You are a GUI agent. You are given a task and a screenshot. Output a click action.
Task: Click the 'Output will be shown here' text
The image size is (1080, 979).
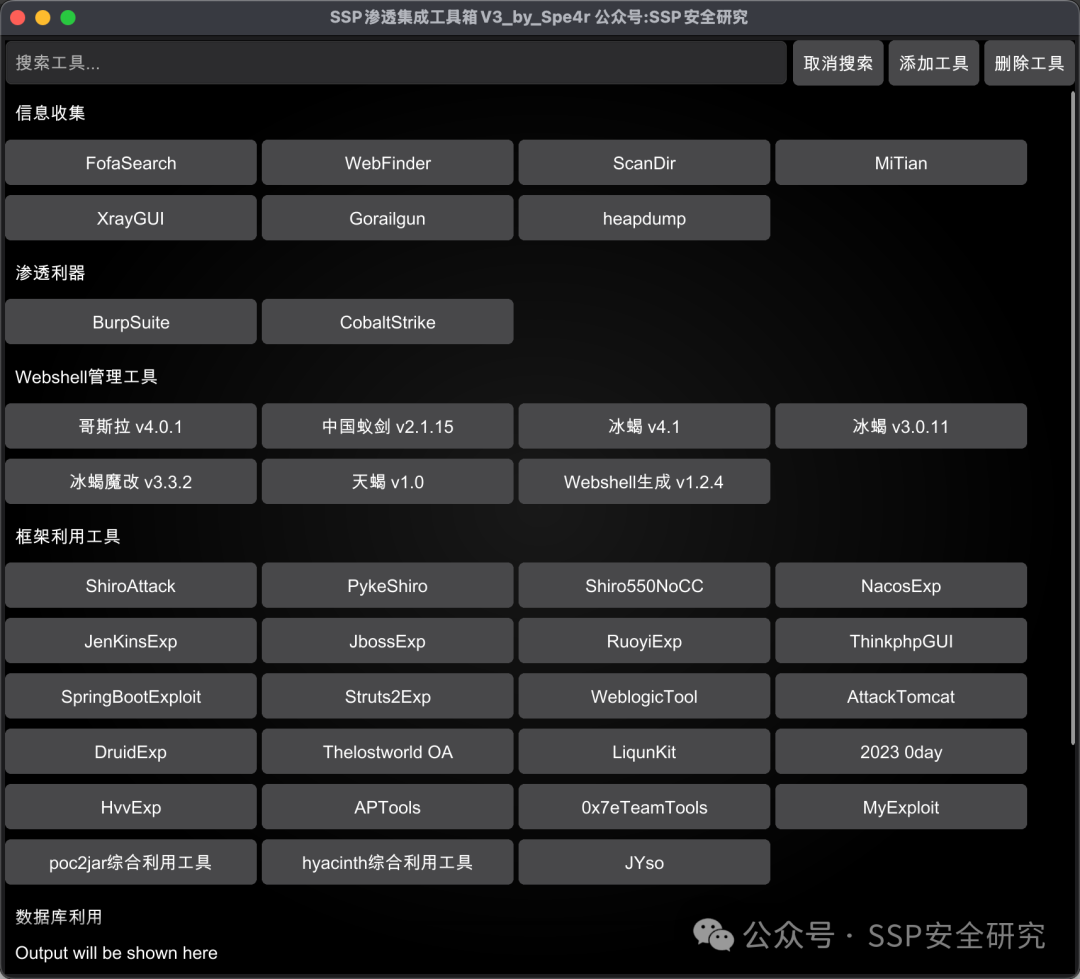[116, 953]
